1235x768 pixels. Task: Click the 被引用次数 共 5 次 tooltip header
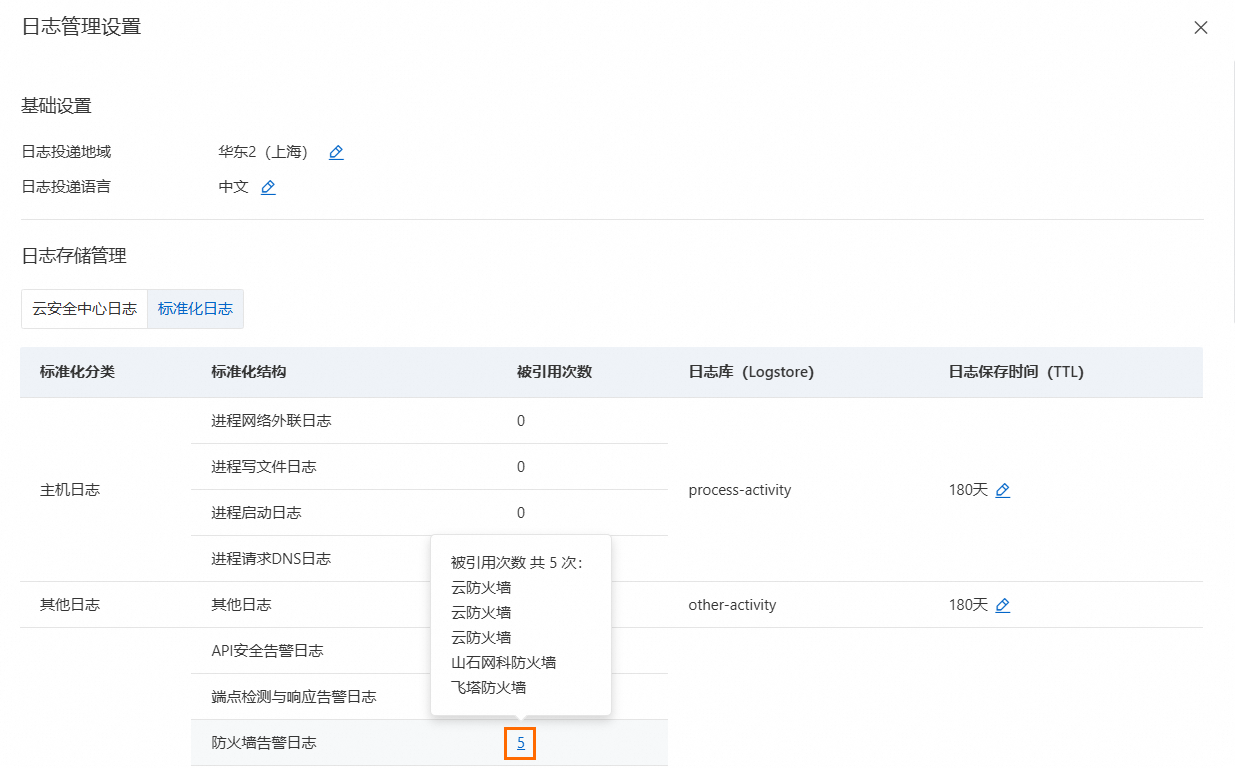517,563
